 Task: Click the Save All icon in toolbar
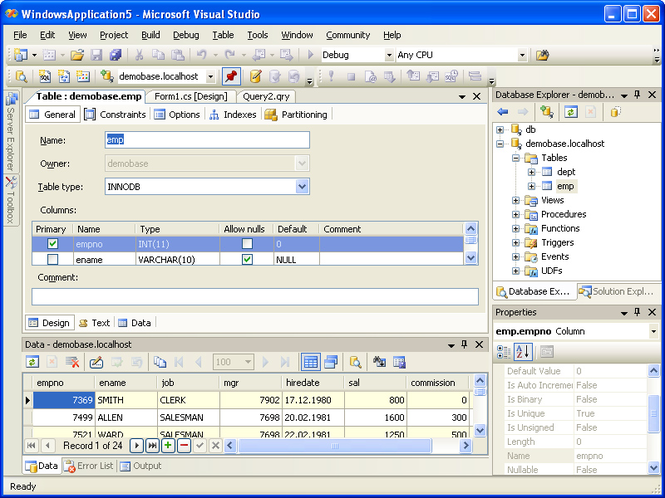click(x=115, y=55)
